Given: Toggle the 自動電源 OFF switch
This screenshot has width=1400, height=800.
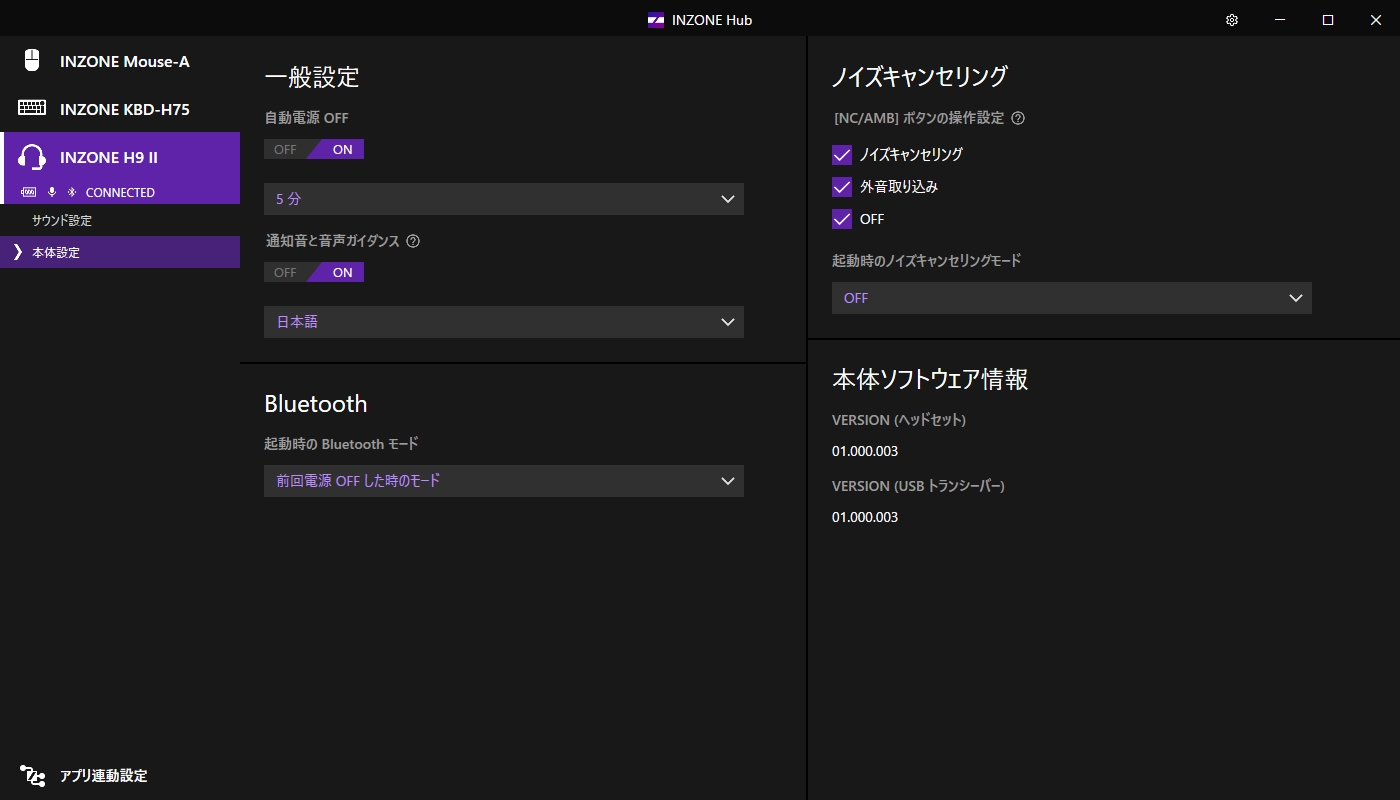Looking at the screenshot, I should pyautogui.click(x=314, y=149).
